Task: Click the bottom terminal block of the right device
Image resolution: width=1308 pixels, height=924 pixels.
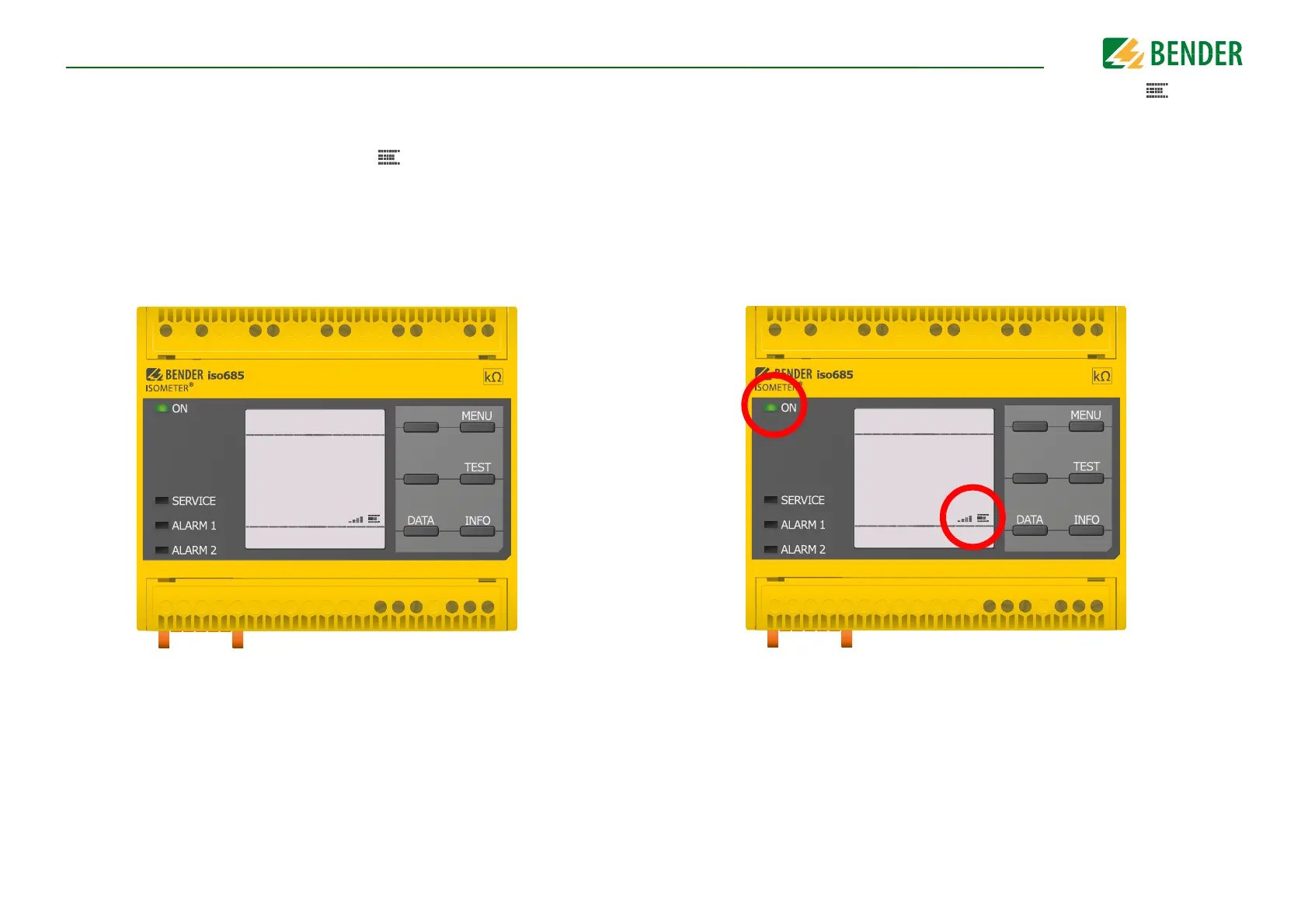Action: (936, 604)
